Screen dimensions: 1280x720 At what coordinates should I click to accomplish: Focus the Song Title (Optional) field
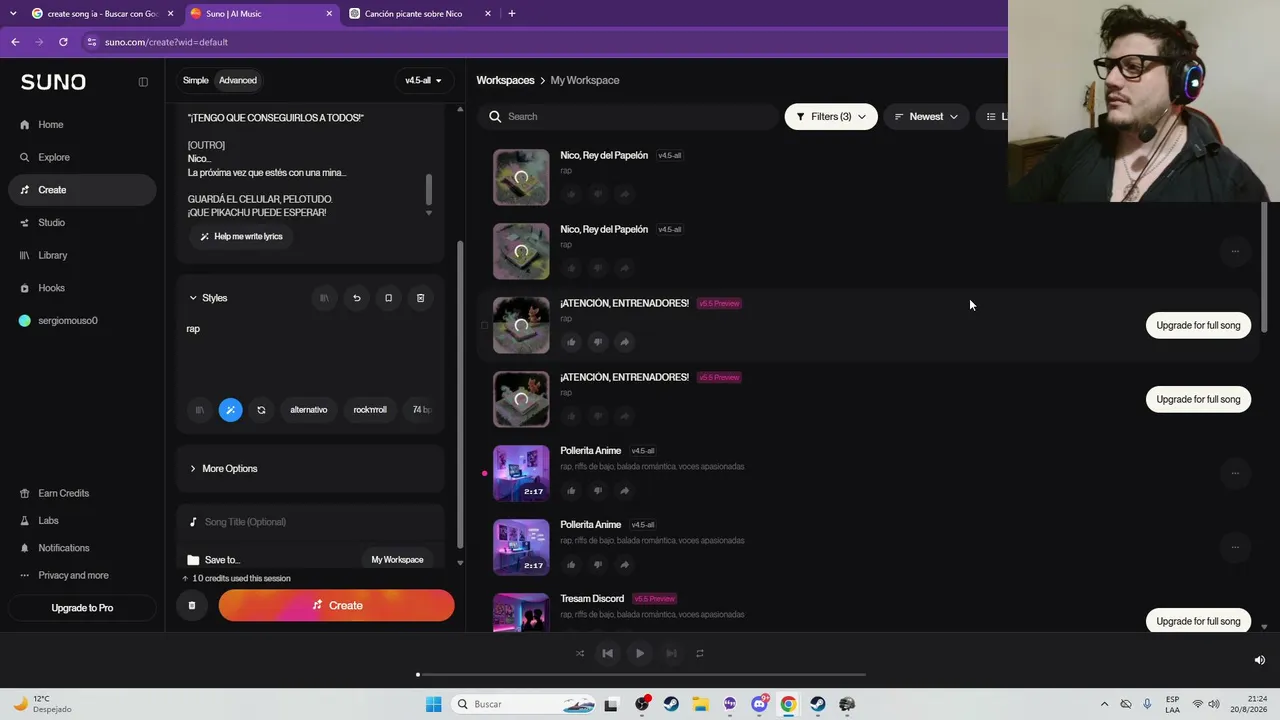point(310,522)
